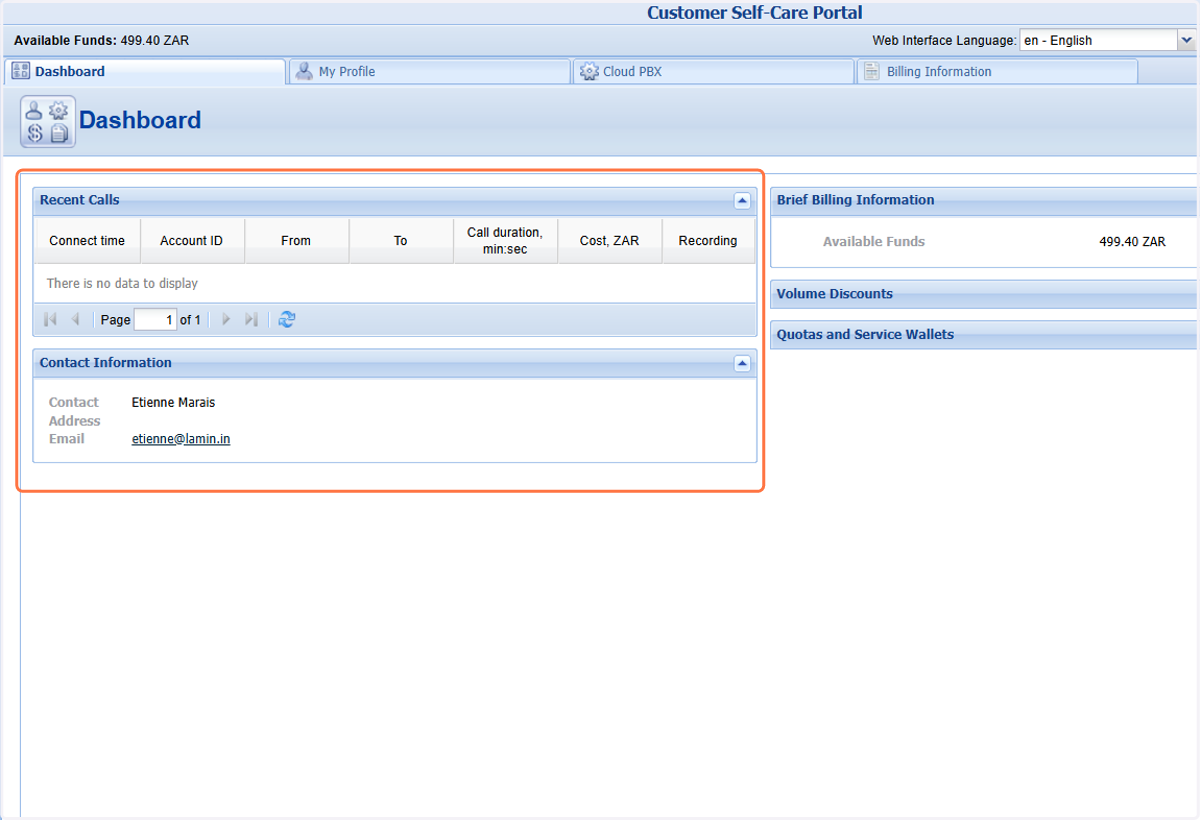This screenshot has width=1200, height=820.
Task: Click the large Dashboard icon by the title
Action: pyautogui.click(x=47, y=121)
